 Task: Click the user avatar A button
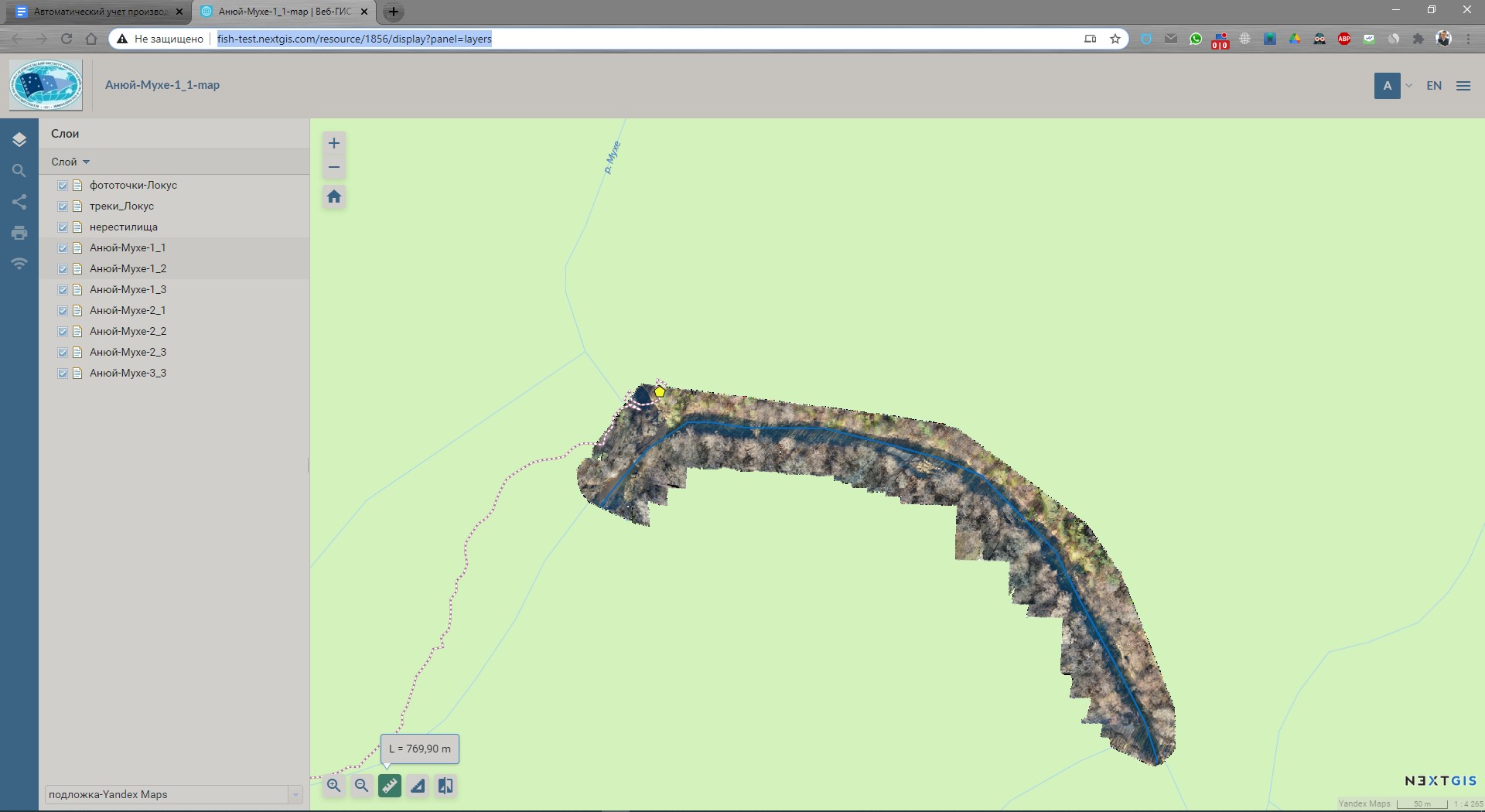coord(1388,86)
